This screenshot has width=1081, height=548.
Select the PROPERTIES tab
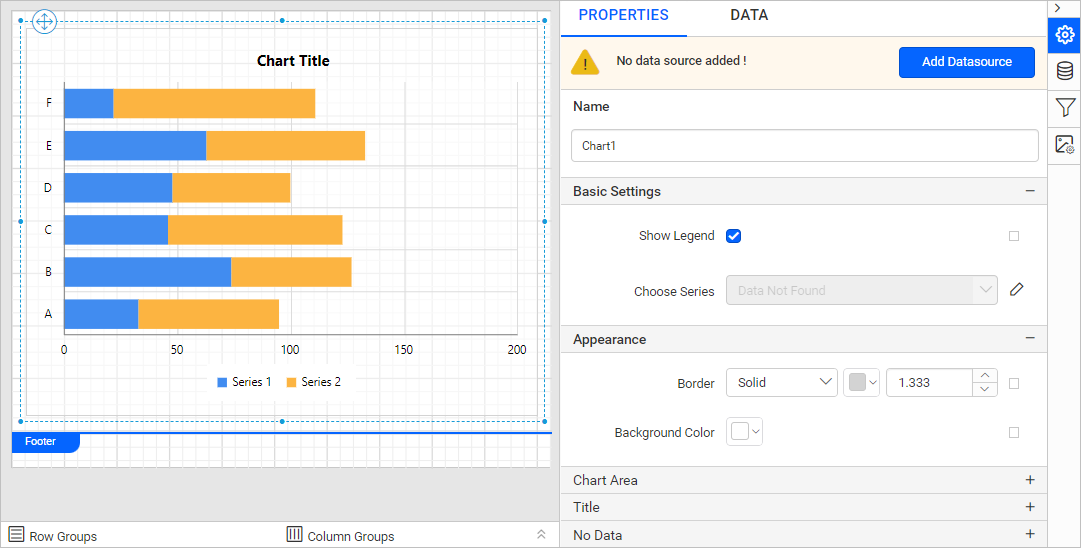[623, 15]
